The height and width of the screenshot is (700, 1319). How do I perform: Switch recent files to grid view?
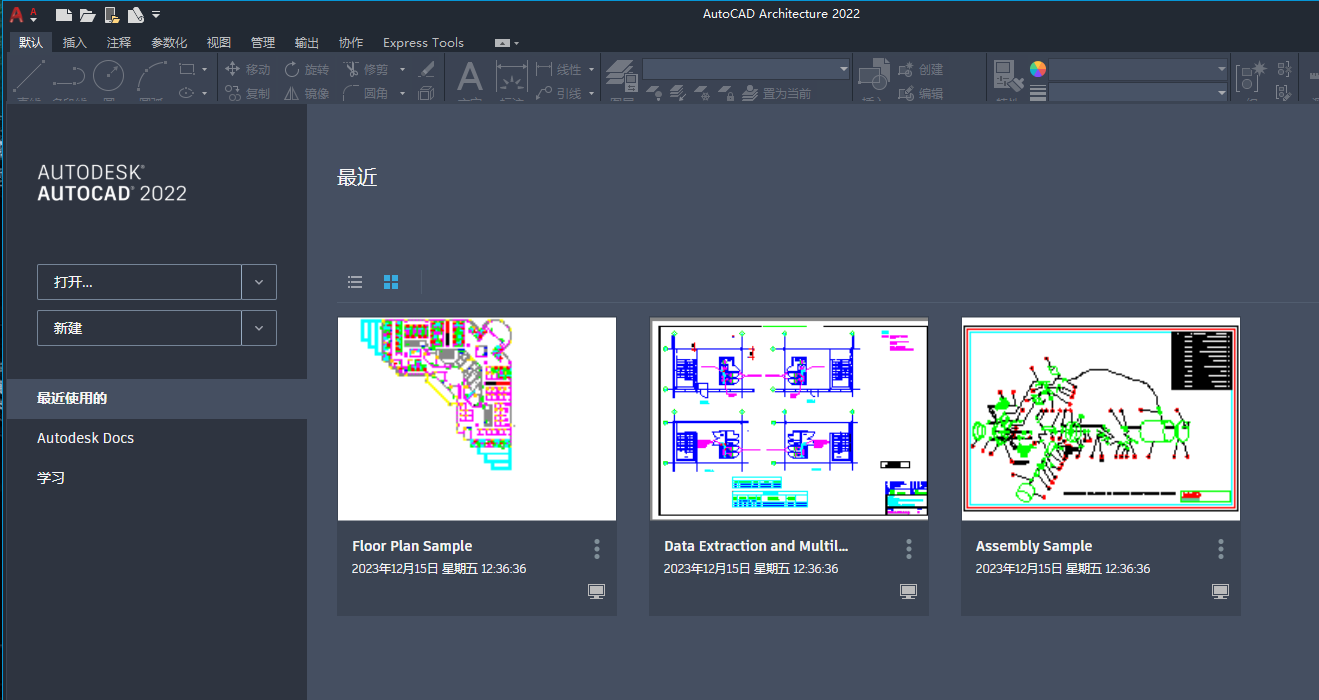coord(391,282)
